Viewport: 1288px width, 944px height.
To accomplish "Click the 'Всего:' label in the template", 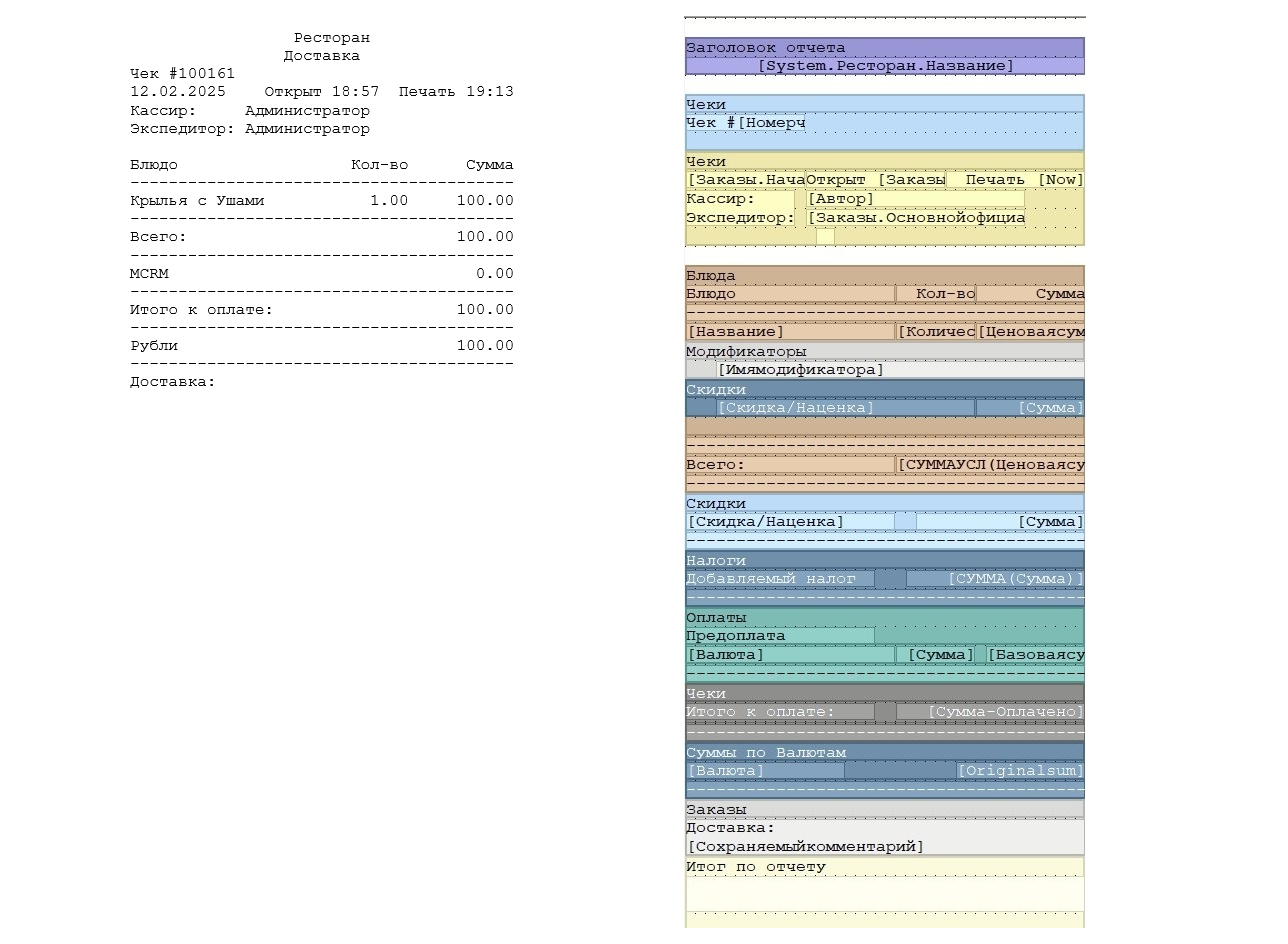I will click(790, 465).
